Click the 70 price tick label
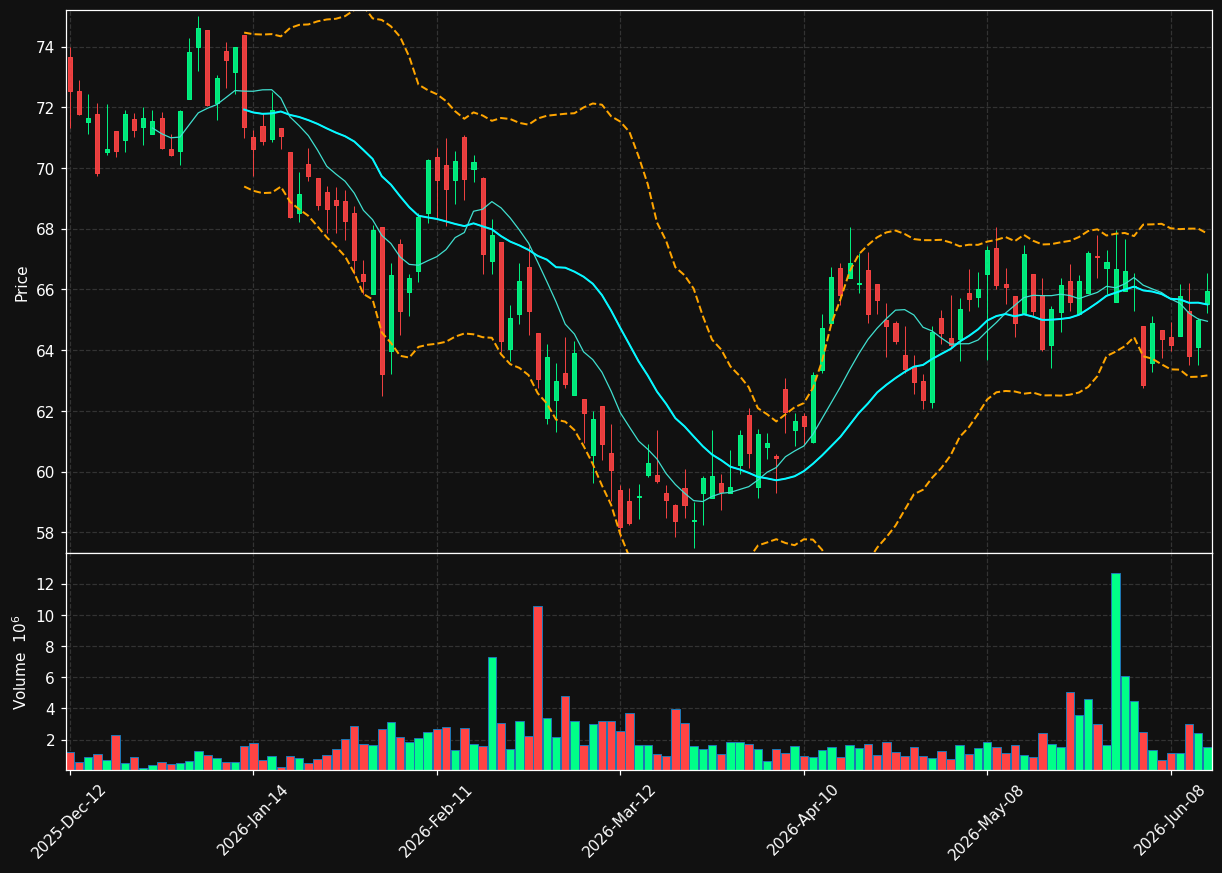 point(46,169)
